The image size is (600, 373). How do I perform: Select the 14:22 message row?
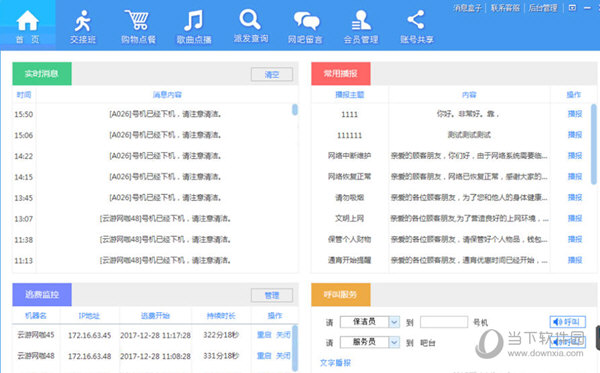[155, 156]
